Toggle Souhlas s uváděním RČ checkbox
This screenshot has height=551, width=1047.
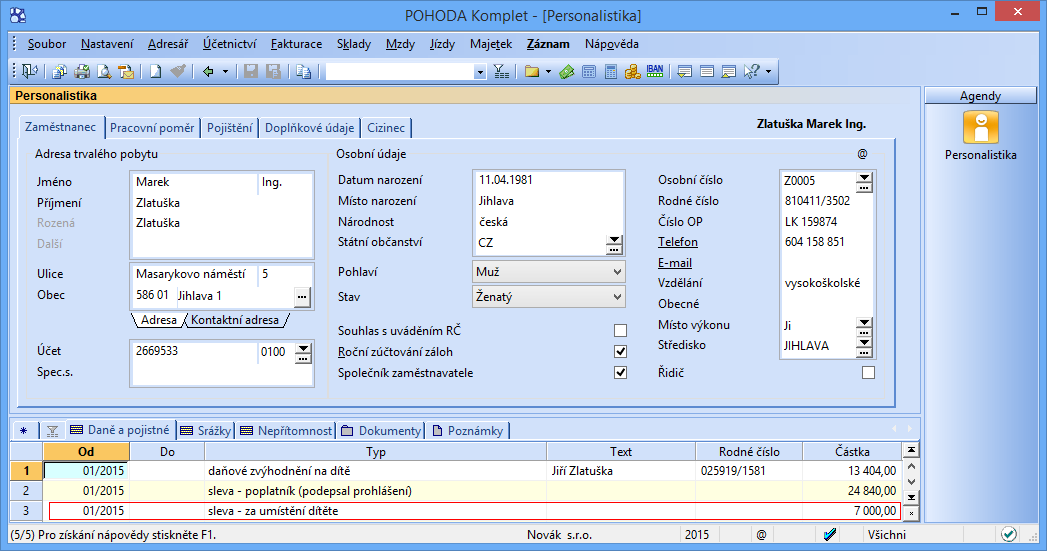point(620,331)
